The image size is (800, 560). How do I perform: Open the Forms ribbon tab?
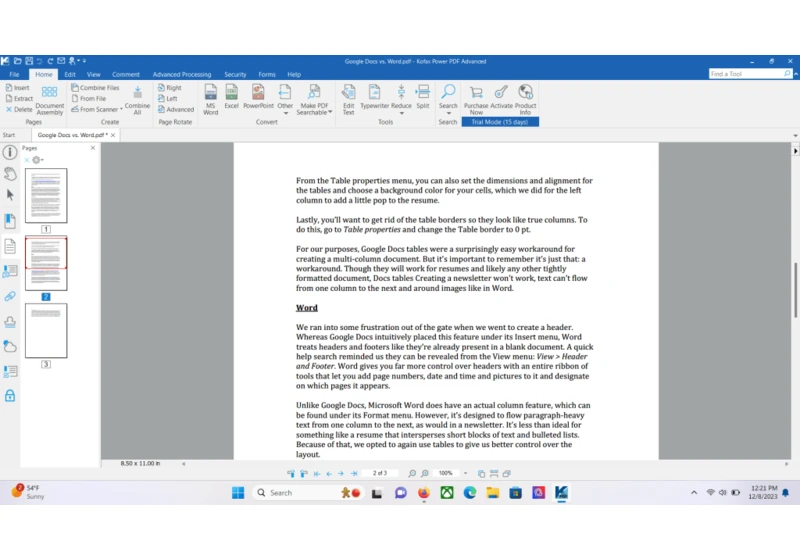267,74
